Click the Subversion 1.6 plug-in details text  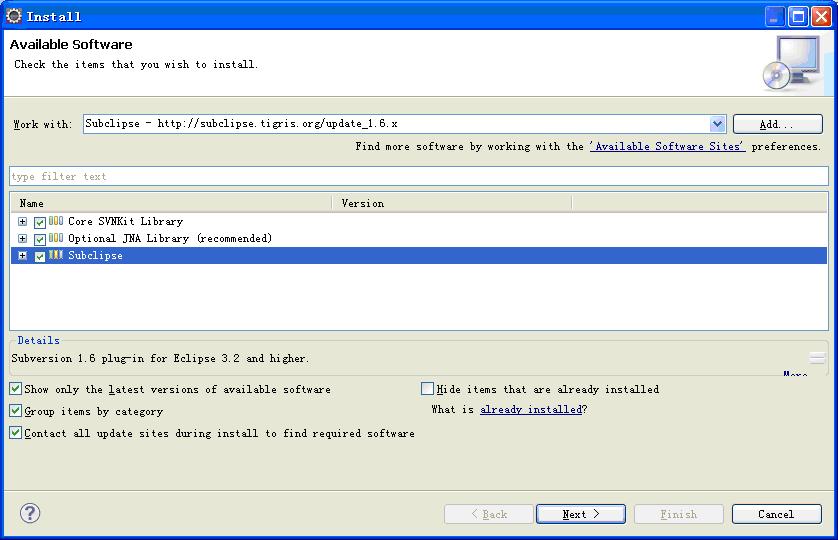(160, 358)
